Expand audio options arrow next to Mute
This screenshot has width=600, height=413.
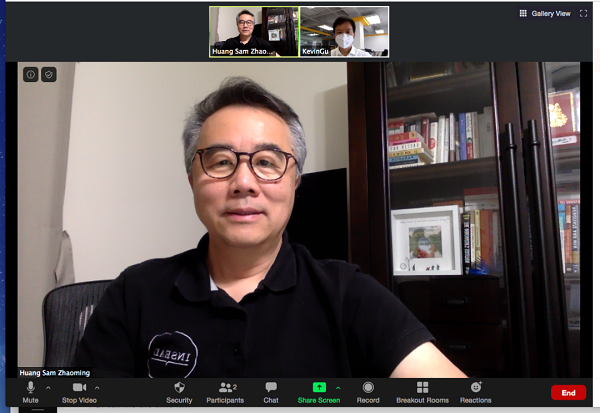pos(48,387)
